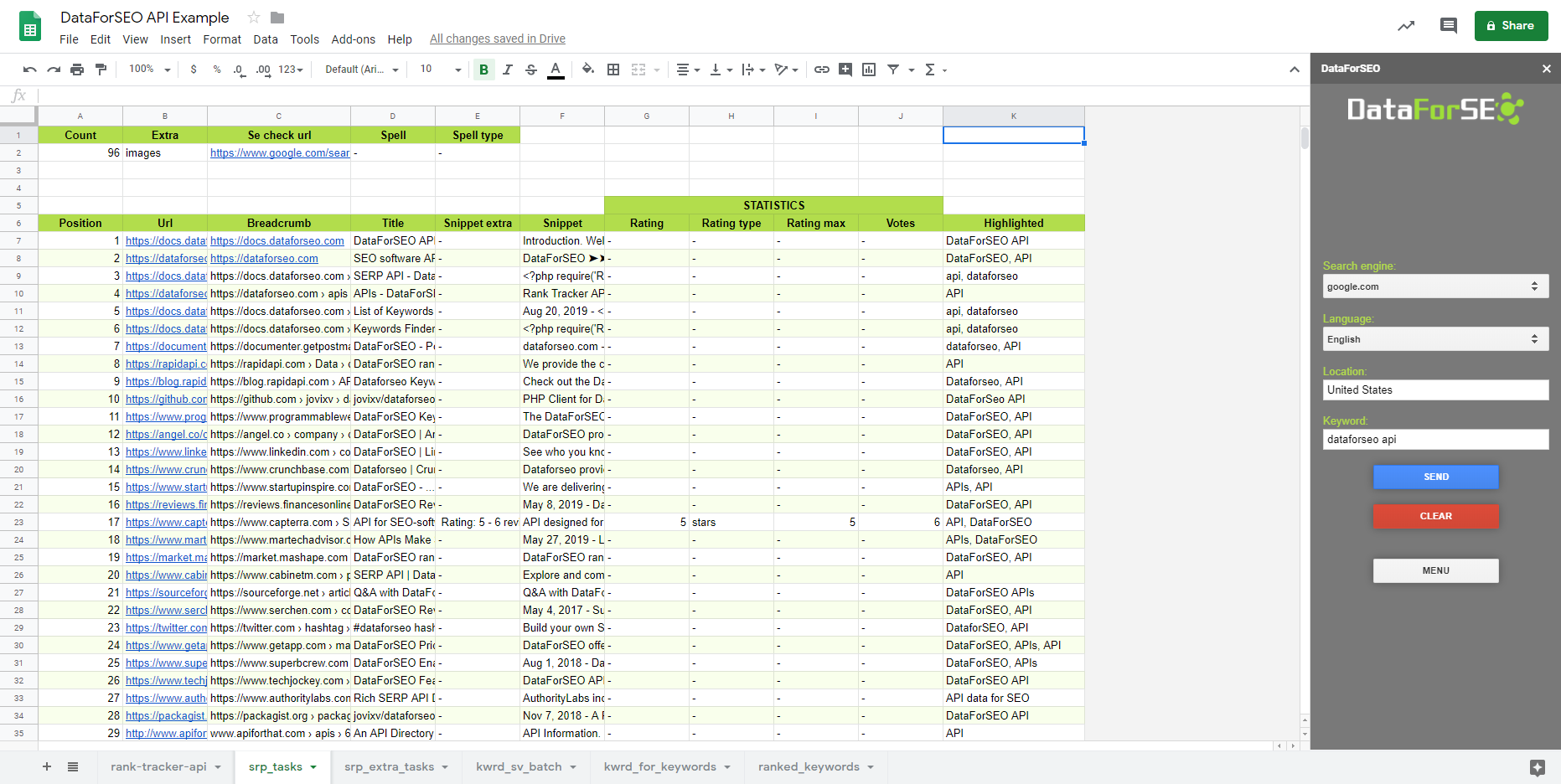1561x784 pixels.
Task: Click All changes saved in Drive
Action: 498,39
